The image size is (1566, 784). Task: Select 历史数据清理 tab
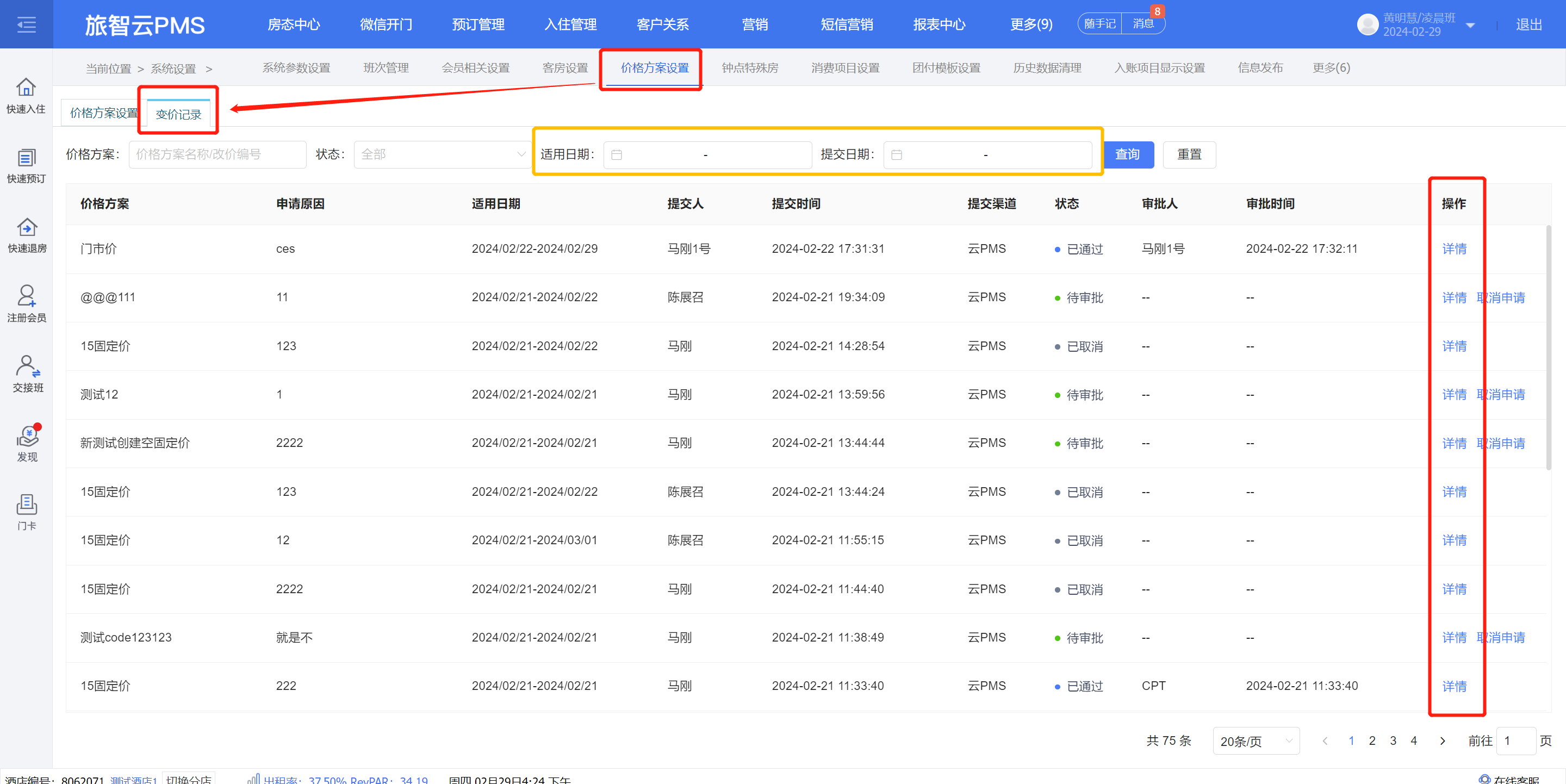[x=1047, y=68]
